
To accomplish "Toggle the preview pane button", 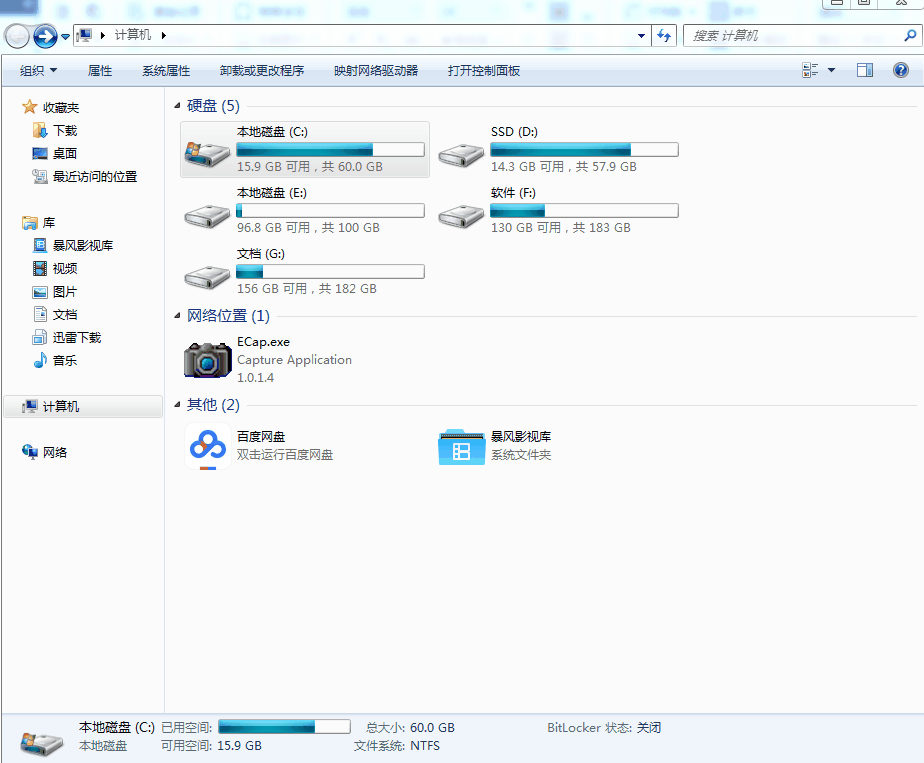I will [x=865, y=70].
